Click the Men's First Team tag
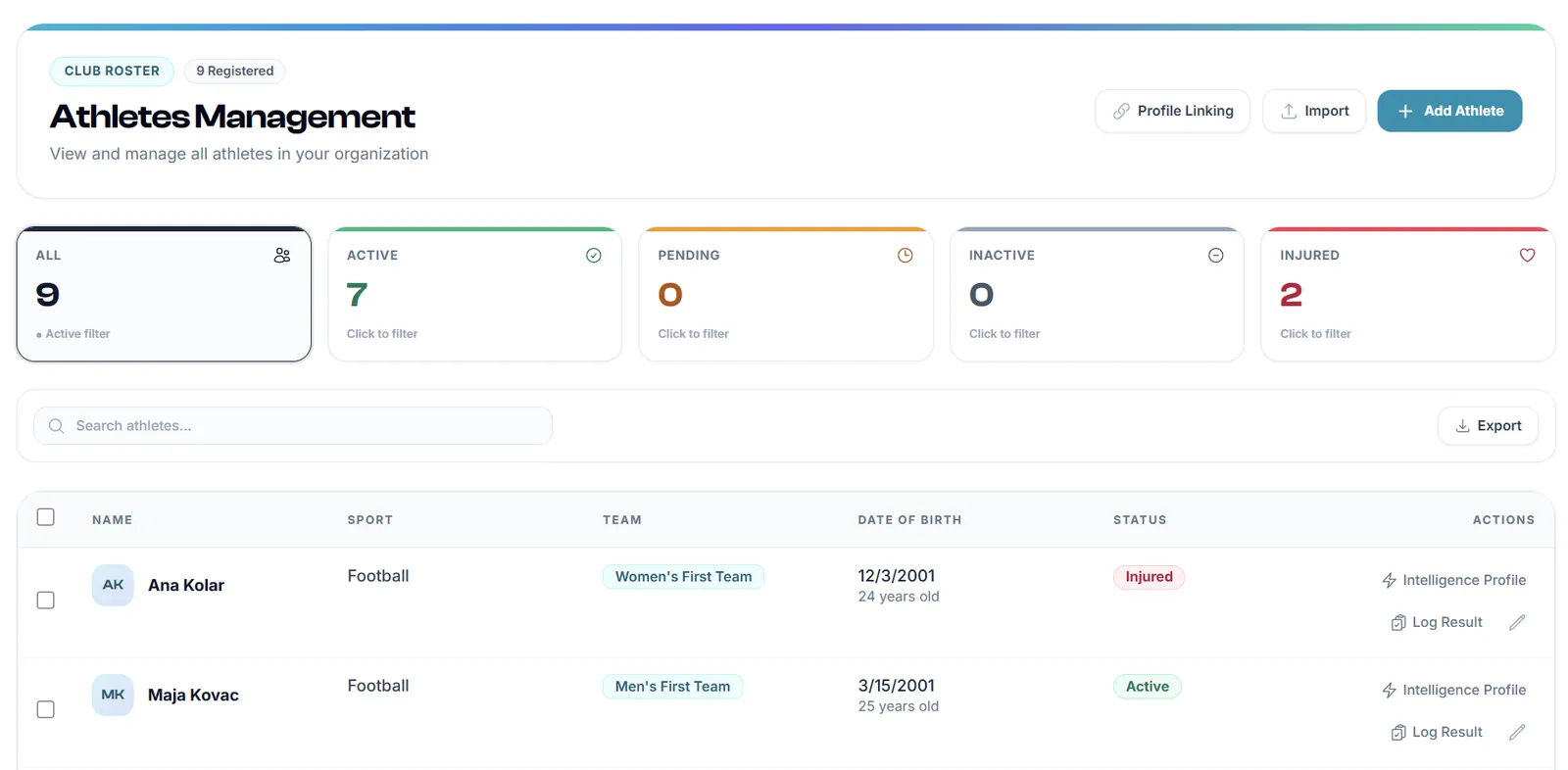The height and width of the screenshot is (770, 1568). point(672,687)
